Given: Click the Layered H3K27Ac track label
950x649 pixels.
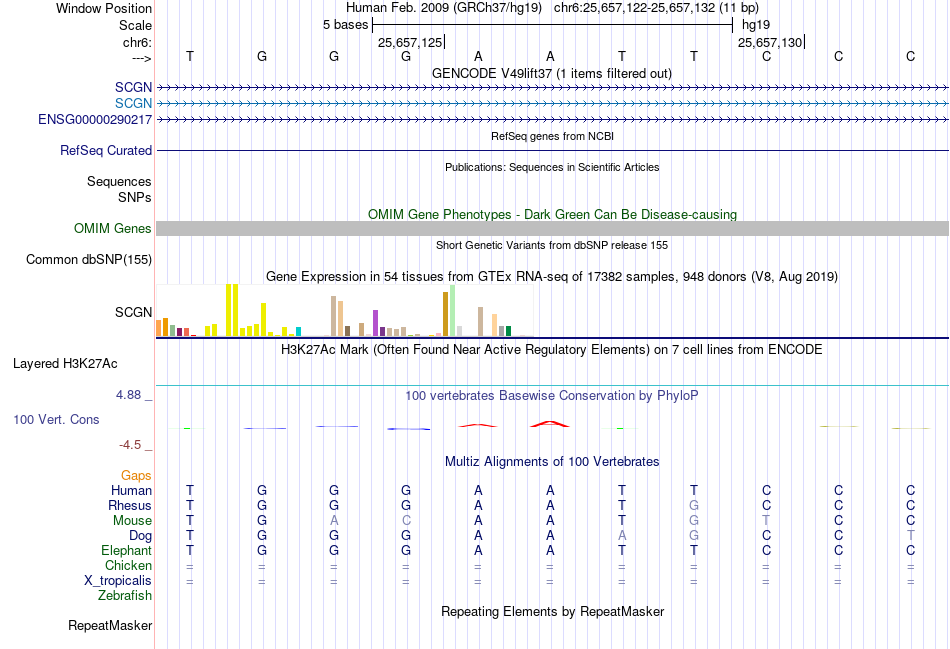Looking at the screenshot, I should tap(65, 364).
